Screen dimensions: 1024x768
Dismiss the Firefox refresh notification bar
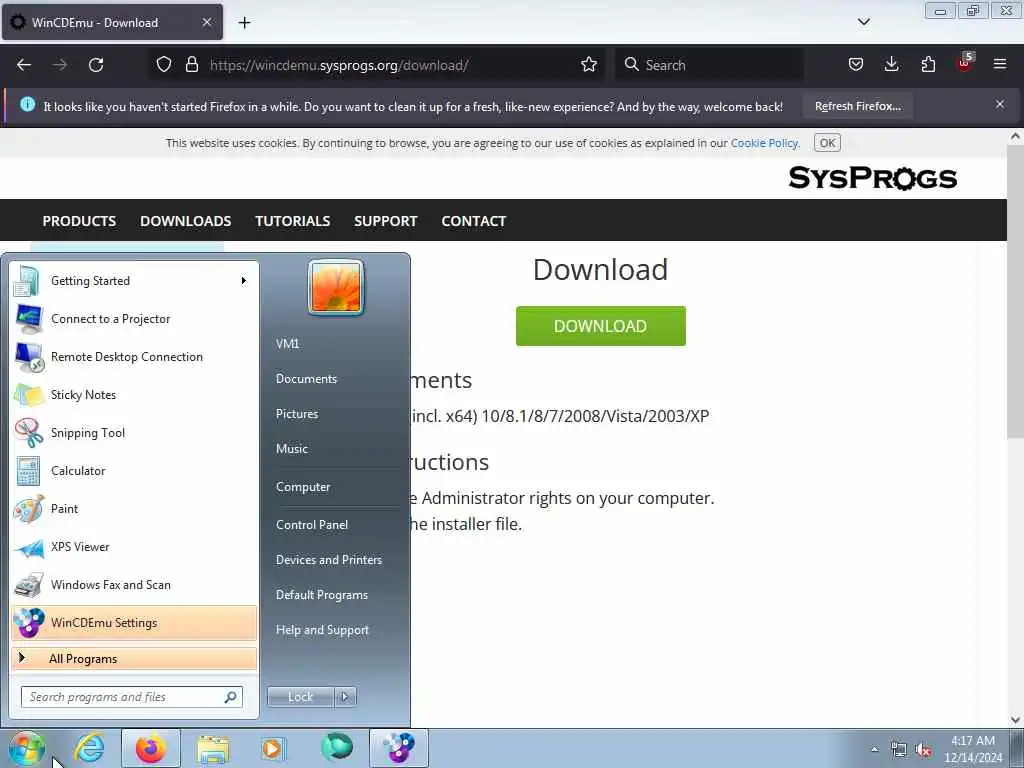pyautogui.click(x=1000, y=104)
